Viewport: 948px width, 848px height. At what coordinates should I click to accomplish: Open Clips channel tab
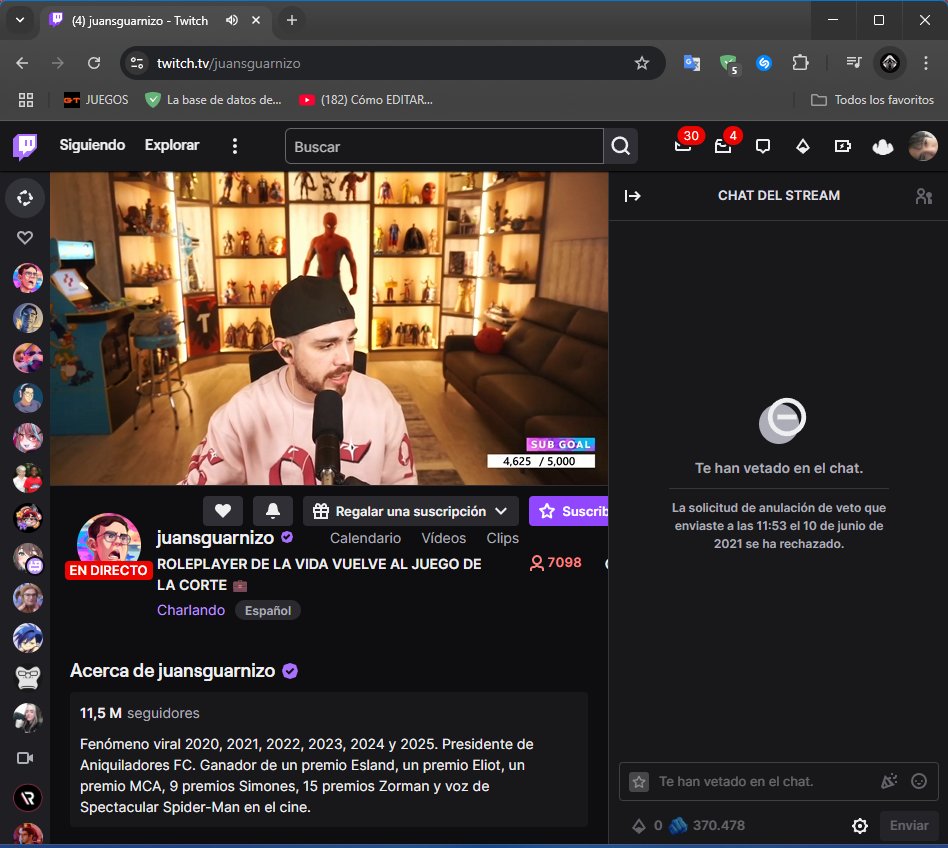click(x=502, y=538)
